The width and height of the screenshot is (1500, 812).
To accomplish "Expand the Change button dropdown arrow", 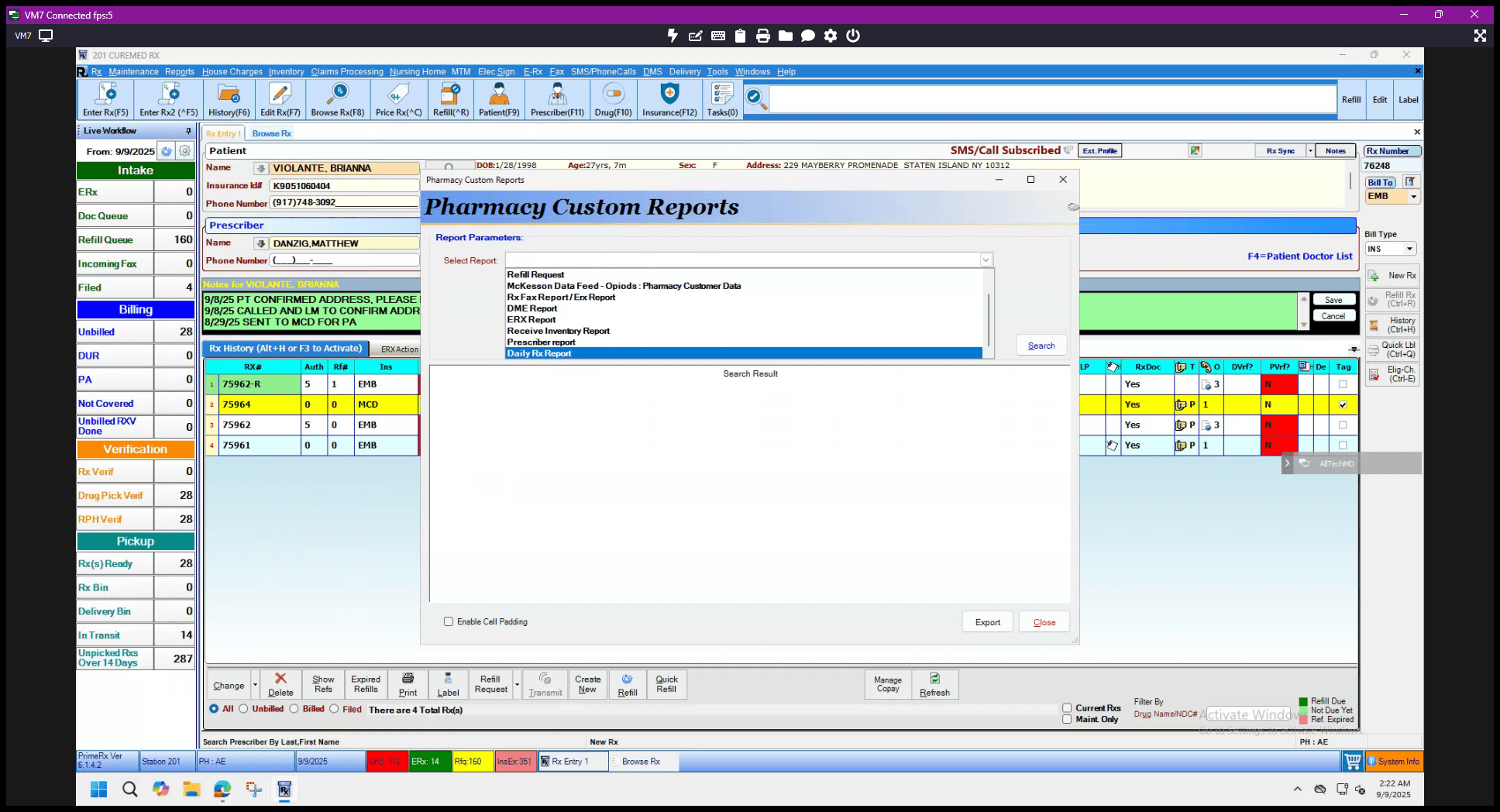I will pyautogui.click(x=255, y=685).
